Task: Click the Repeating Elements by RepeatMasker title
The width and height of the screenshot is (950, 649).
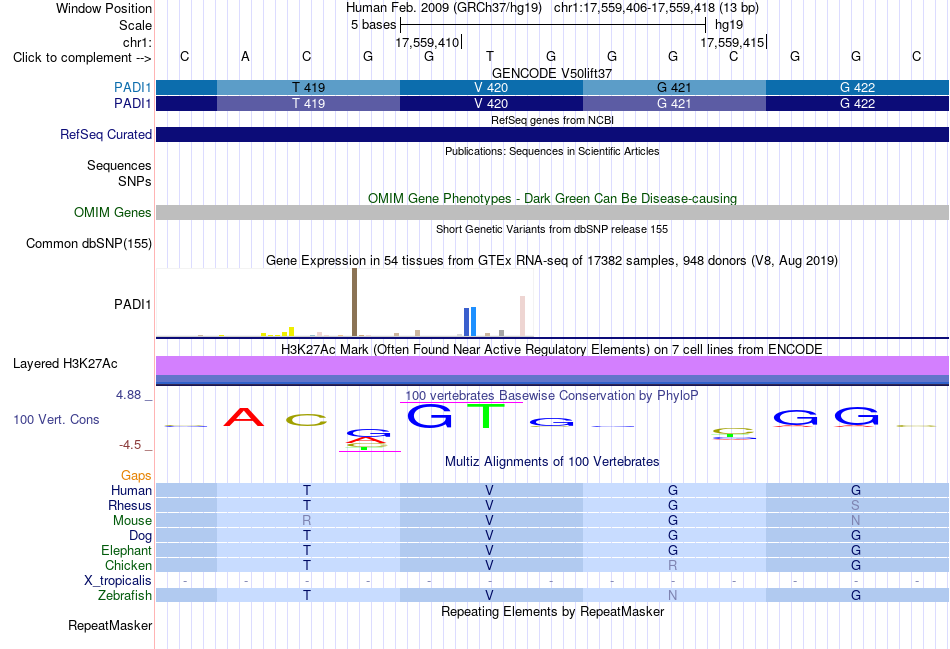Action: 552,611
